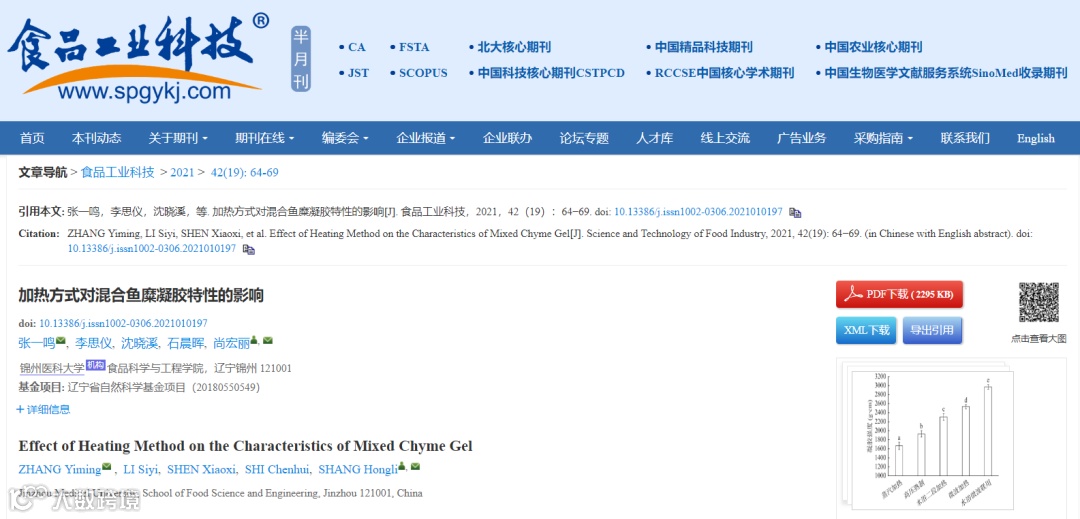Copy the English citation DOI icon
Viewport: 1080px width, 519px height.
(249, 249)
